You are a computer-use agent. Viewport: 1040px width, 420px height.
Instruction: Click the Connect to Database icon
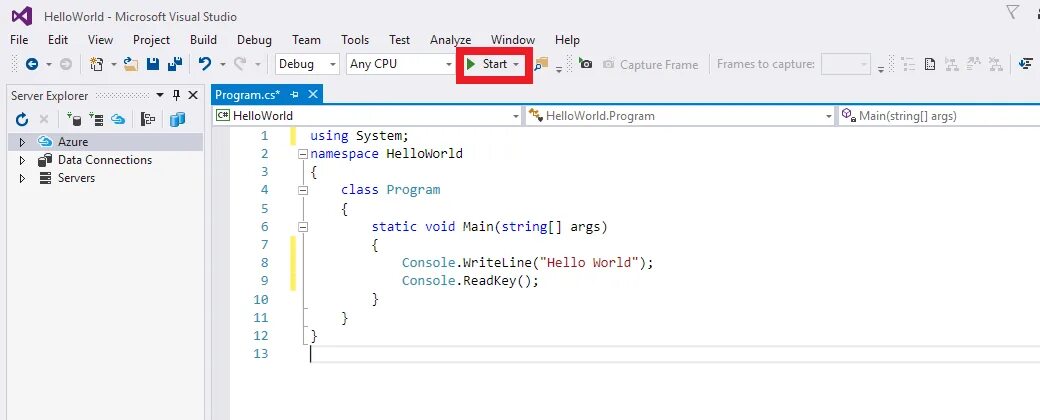point(74,119)
